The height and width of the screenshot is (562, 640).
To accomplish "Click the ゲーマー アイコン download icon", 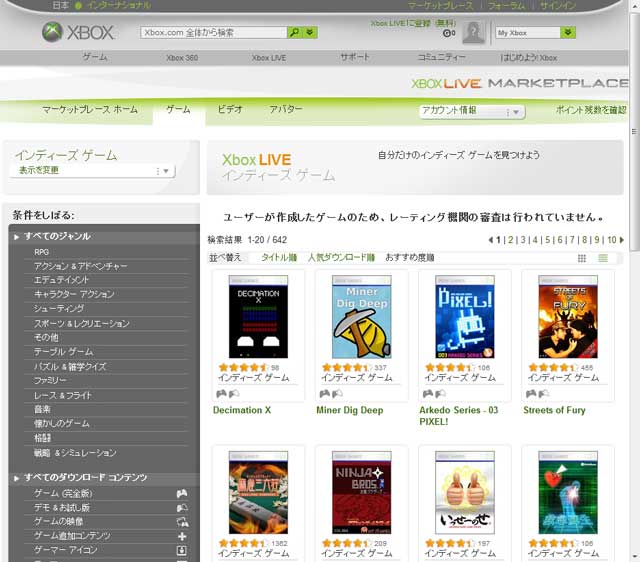I will (182, 551).
